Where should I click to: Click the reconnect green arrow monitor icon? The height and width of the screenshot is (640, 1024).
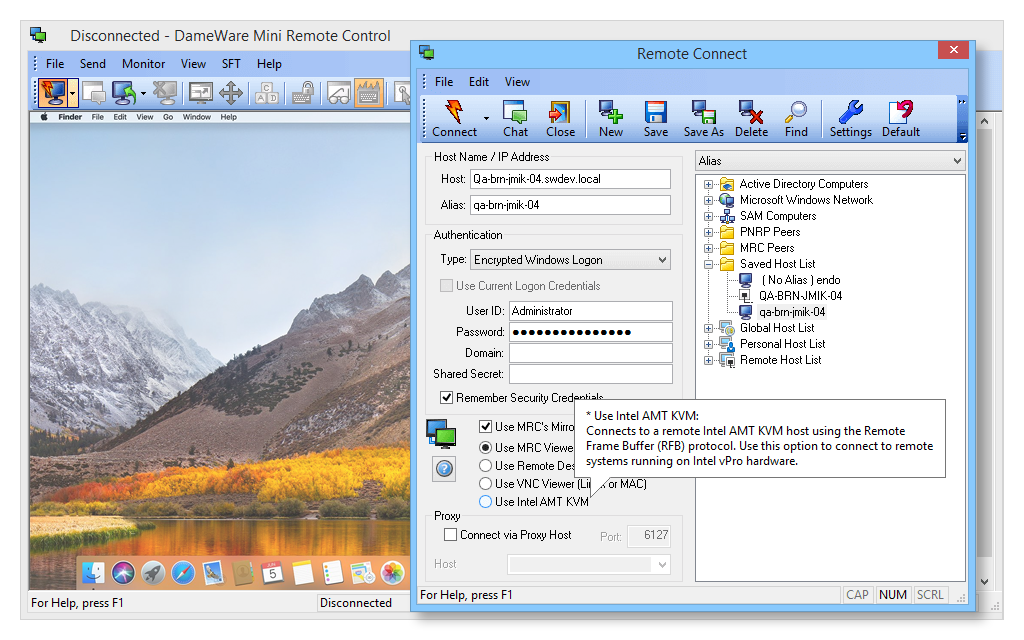(x=124, y=93)
